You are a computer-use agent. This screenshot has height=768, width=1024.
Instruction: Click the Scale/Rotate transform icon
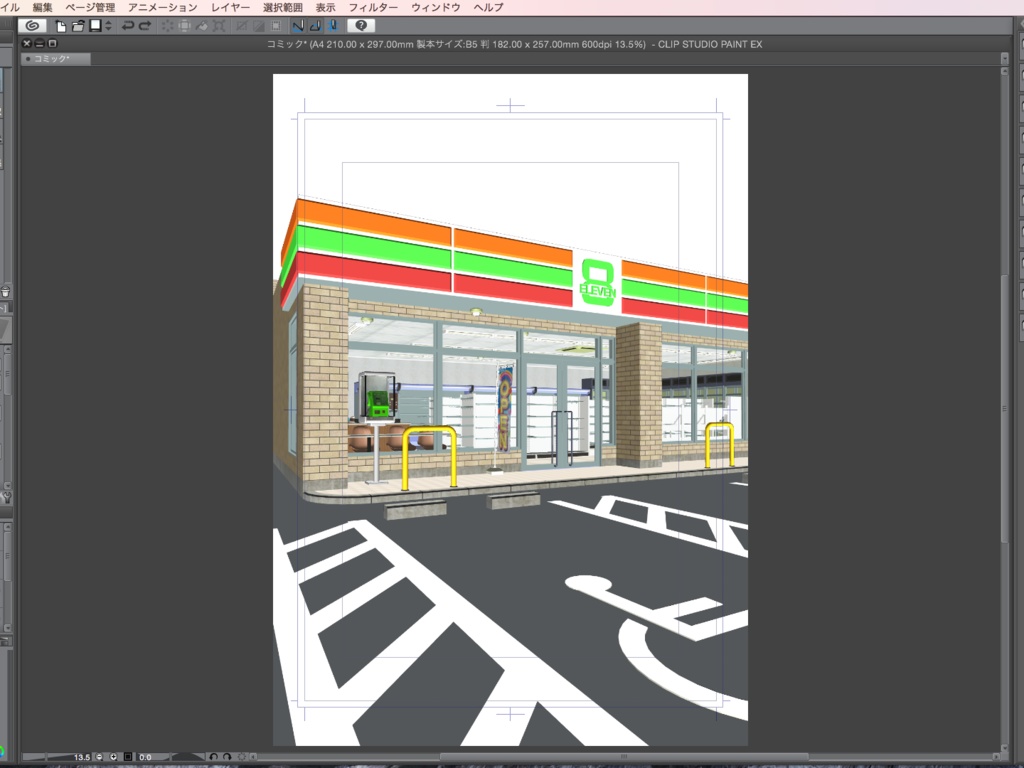click(219, 26)
